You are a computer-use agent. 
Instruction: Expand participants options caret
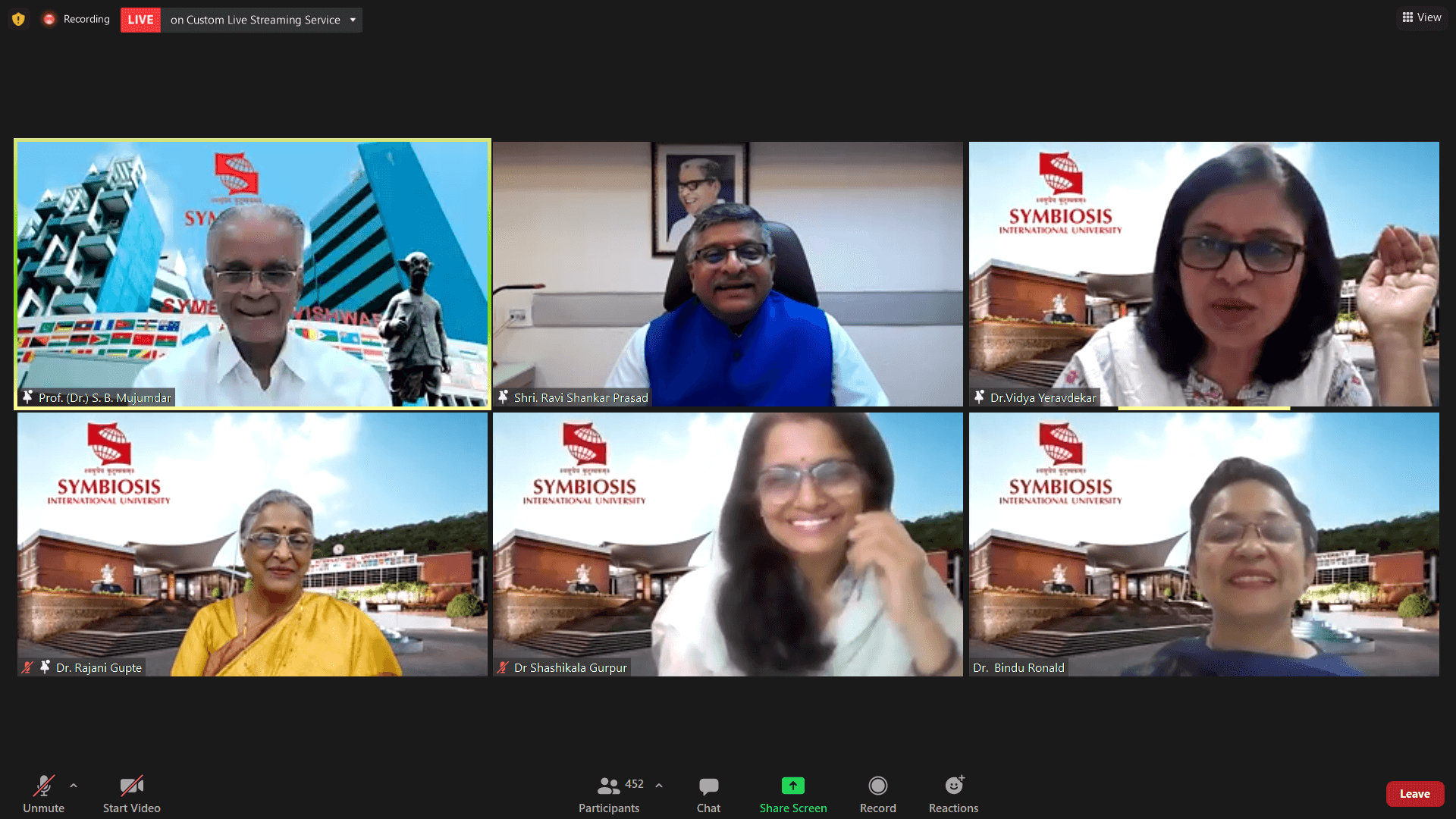point(659,786)
